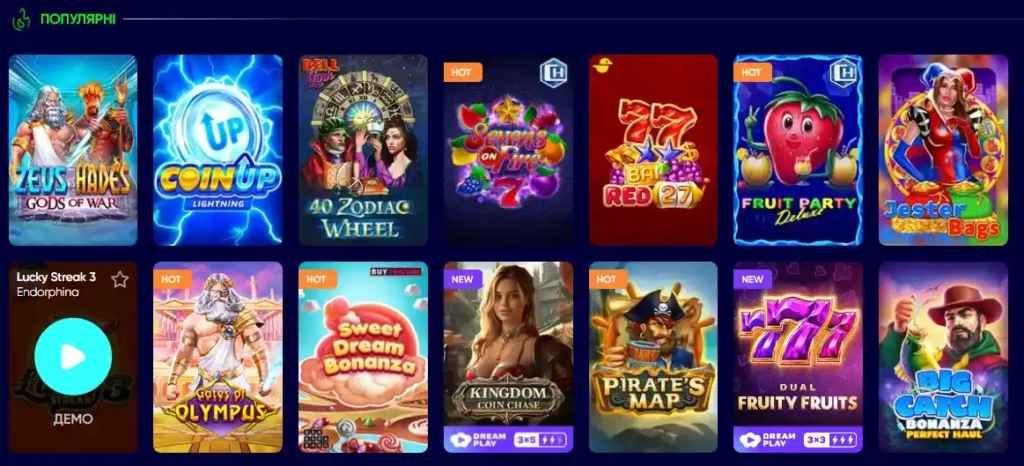
Task: Select the 40 Zodiac Wheel game tile
Action: click(x=363, y=150)
